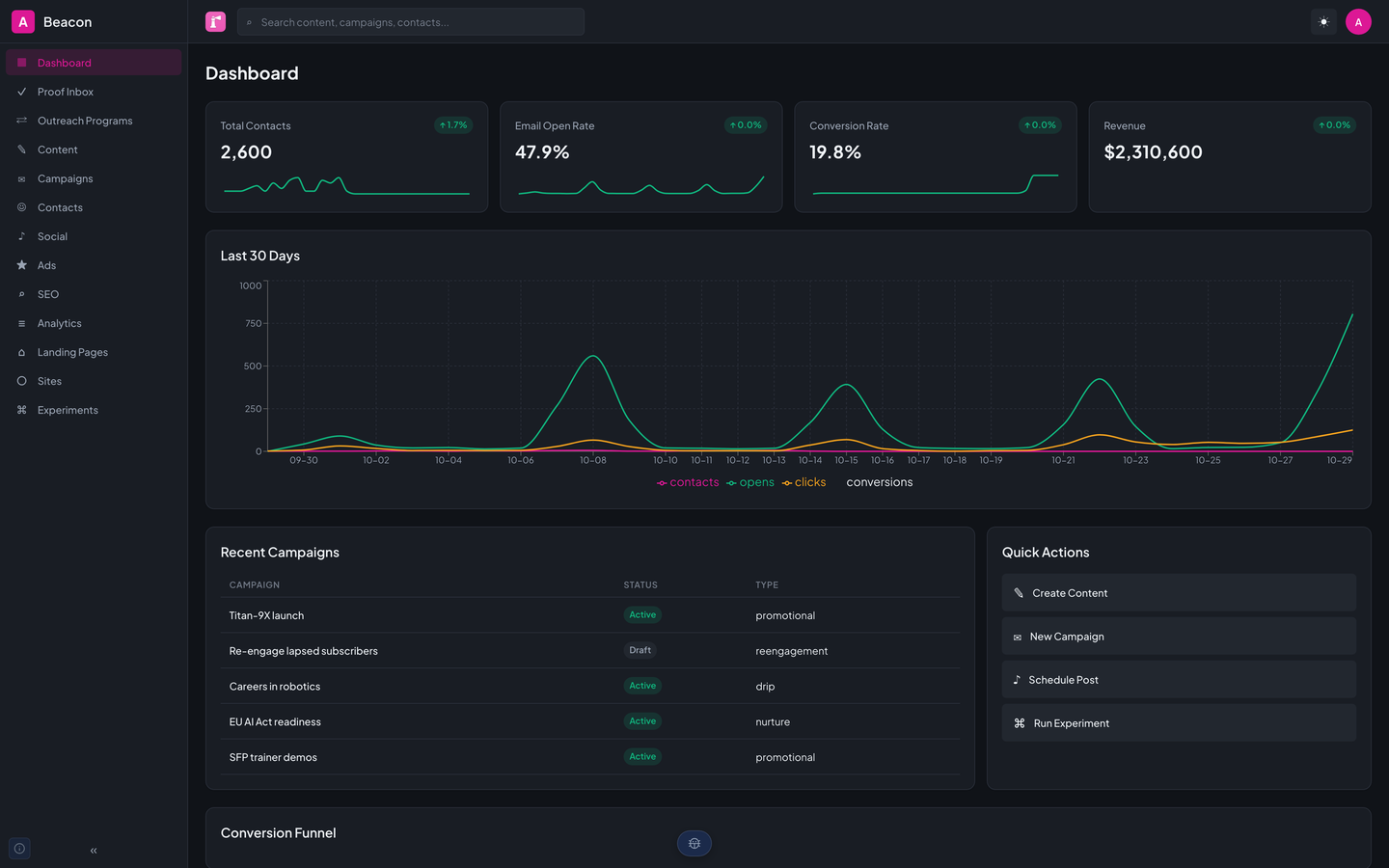Open the user avatar in top right
Viewport: 1389px width, 868px height.
1358,21
